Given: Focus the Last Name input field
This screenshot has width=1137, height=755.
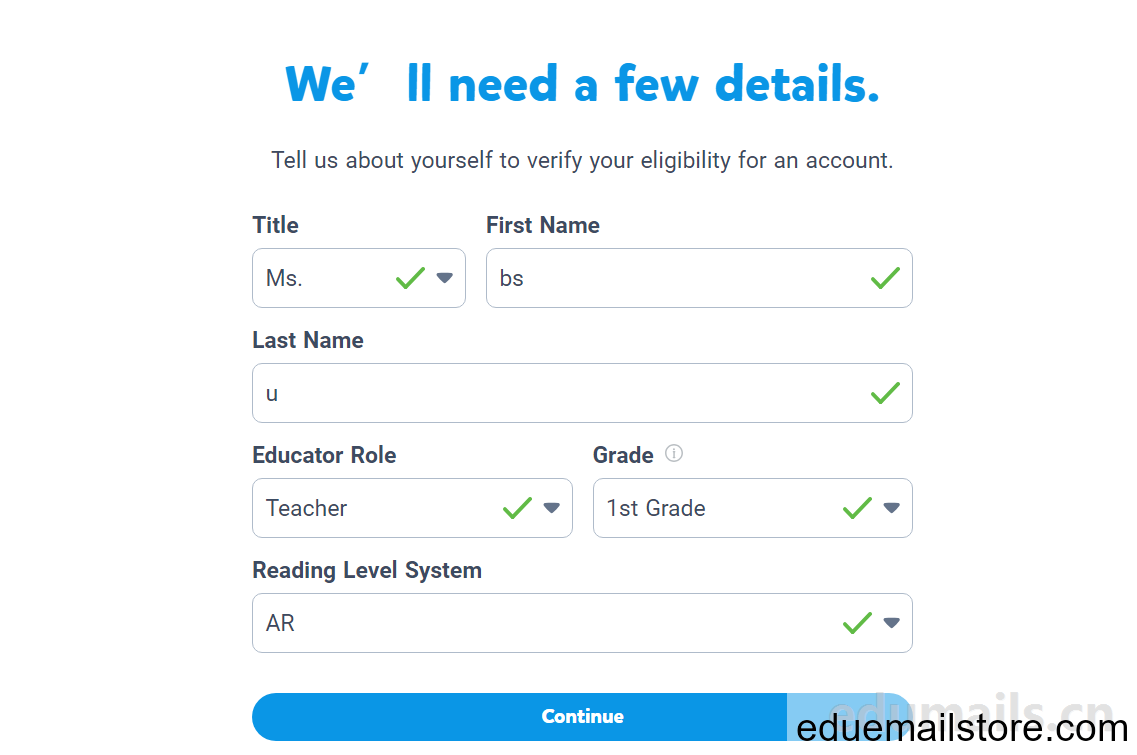Looking at the screenshot, I should 582,393.
